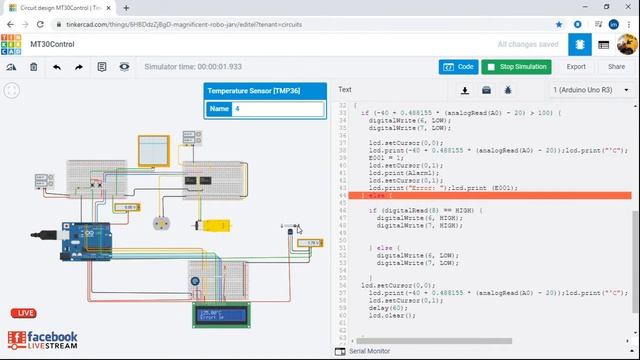The image size is (640, 360).
Task: Click the Export button
Action: coord(576,67)
